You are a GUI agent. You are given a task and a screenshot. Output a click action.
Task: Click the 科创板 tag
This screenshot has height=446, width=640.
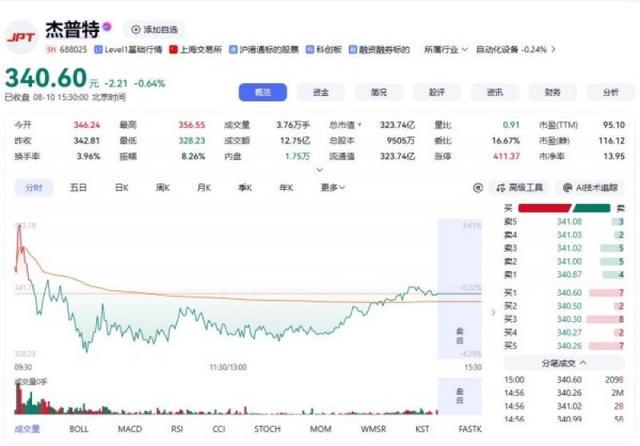click(x=324, y=50)
